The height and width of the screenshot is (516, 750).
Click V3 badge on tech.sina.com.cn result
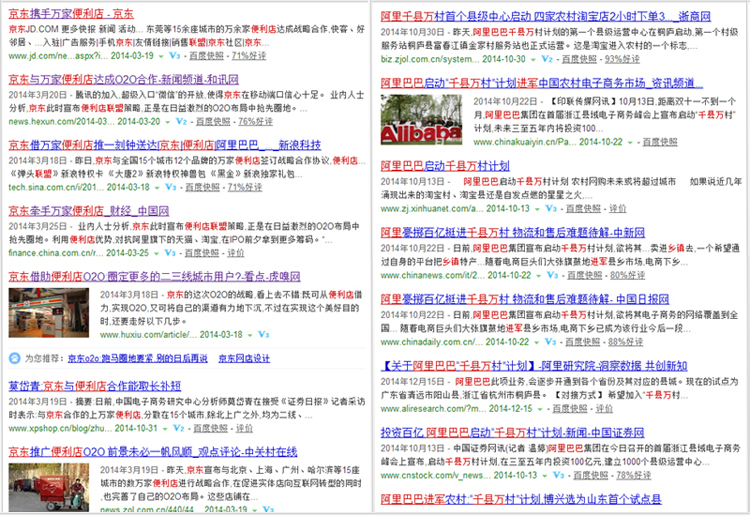171,187
